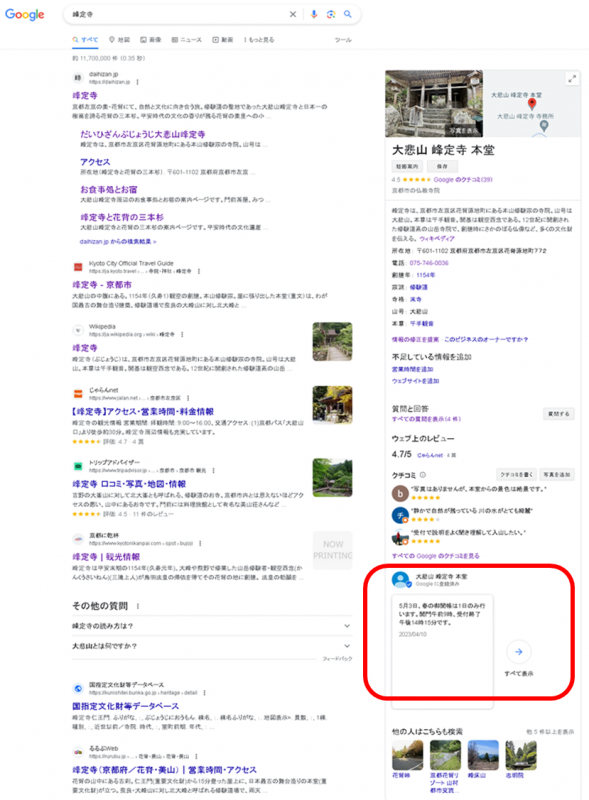Clear the search box with X icon
This screenshot has width=589, height=800.
click(292, 14)
